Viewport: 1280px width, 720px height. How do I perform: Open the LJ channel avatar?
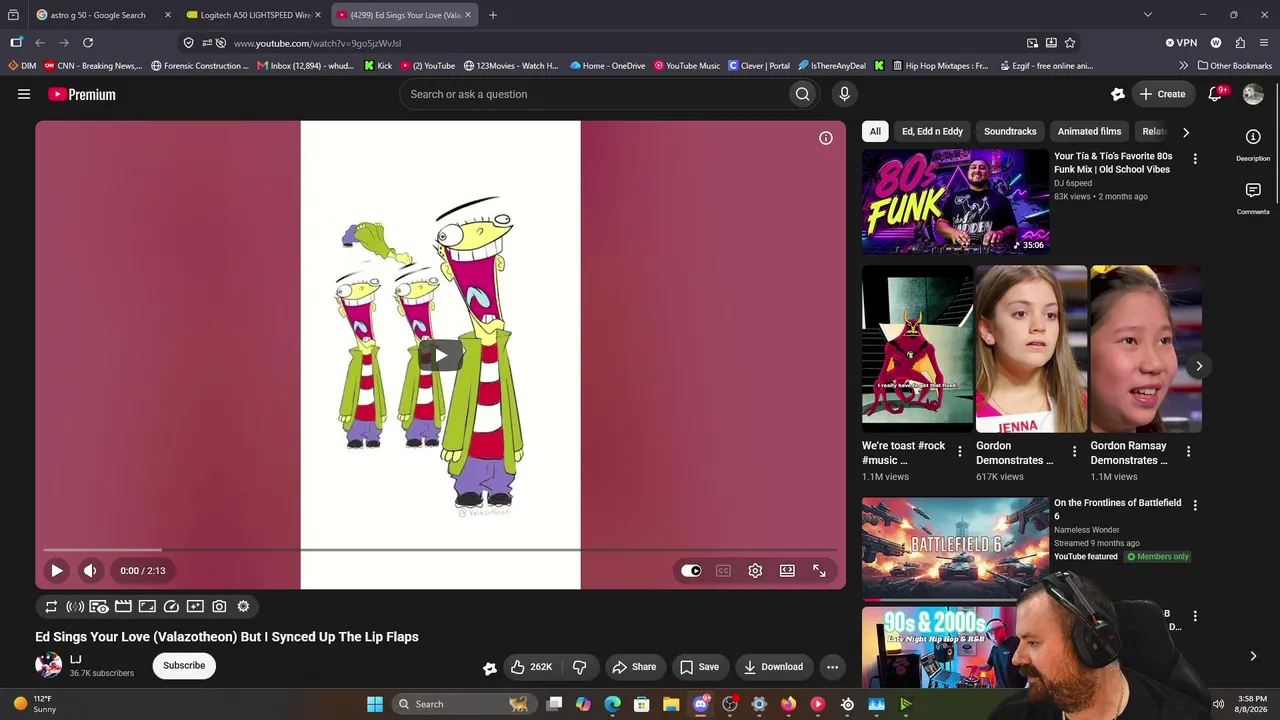coord(48,665)
